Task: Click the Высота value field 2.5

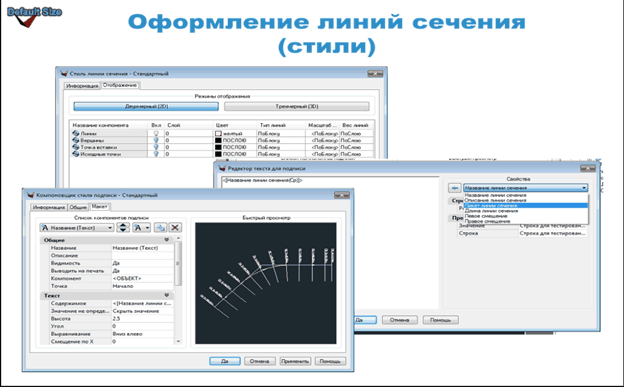Action: 142,319
